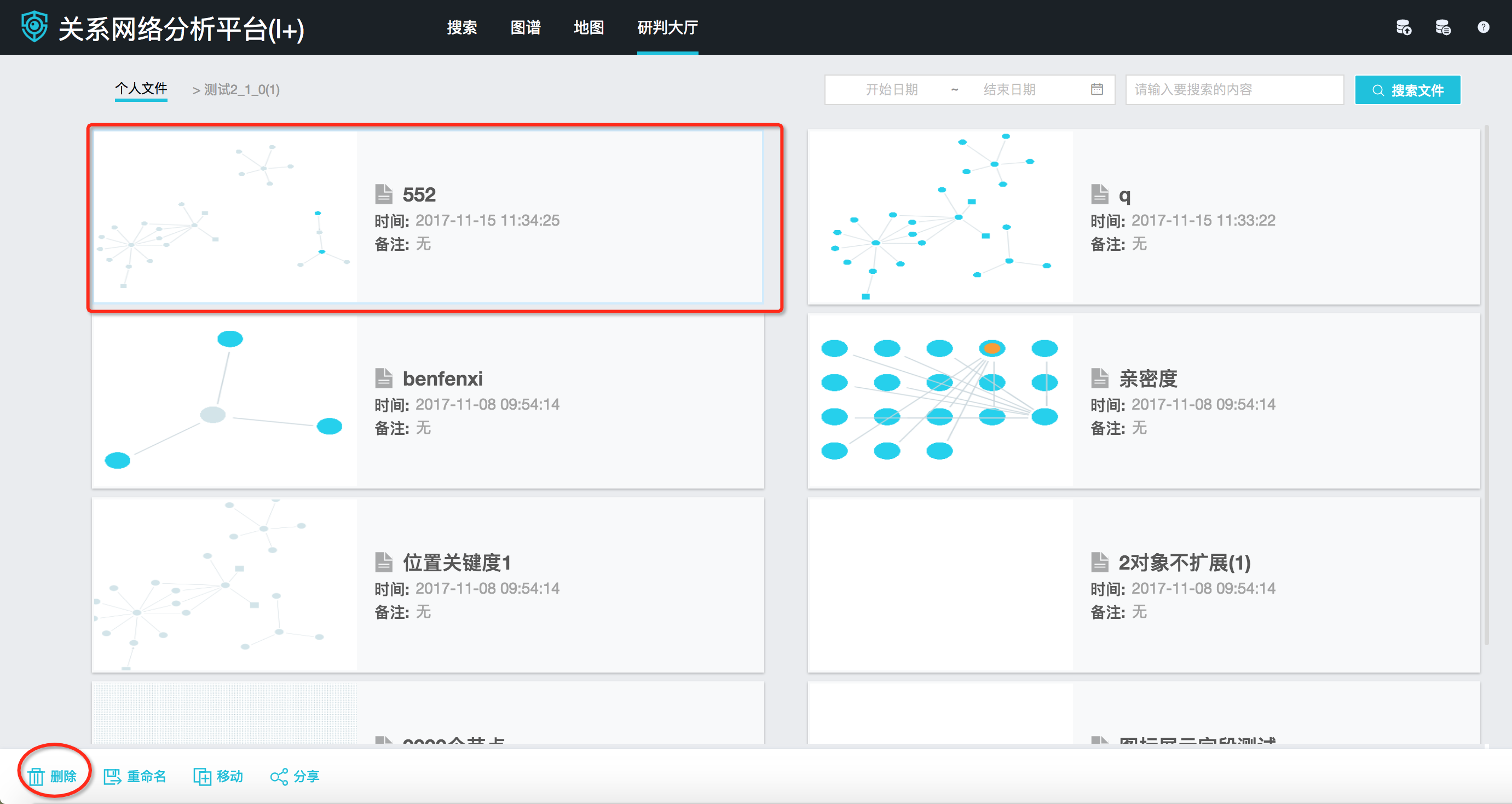Click the file name 552

point(419,194)
